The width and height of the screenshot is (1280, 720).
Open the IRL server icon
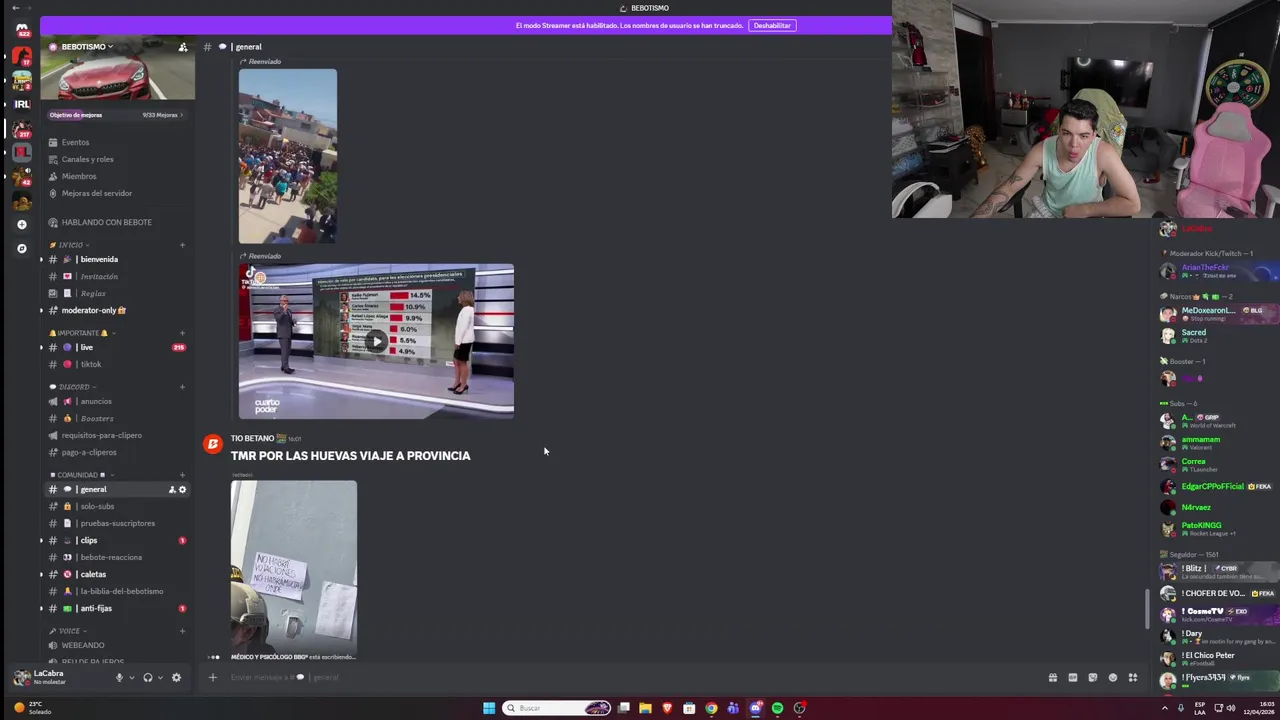pyautogui.click(x=22, y=104)
